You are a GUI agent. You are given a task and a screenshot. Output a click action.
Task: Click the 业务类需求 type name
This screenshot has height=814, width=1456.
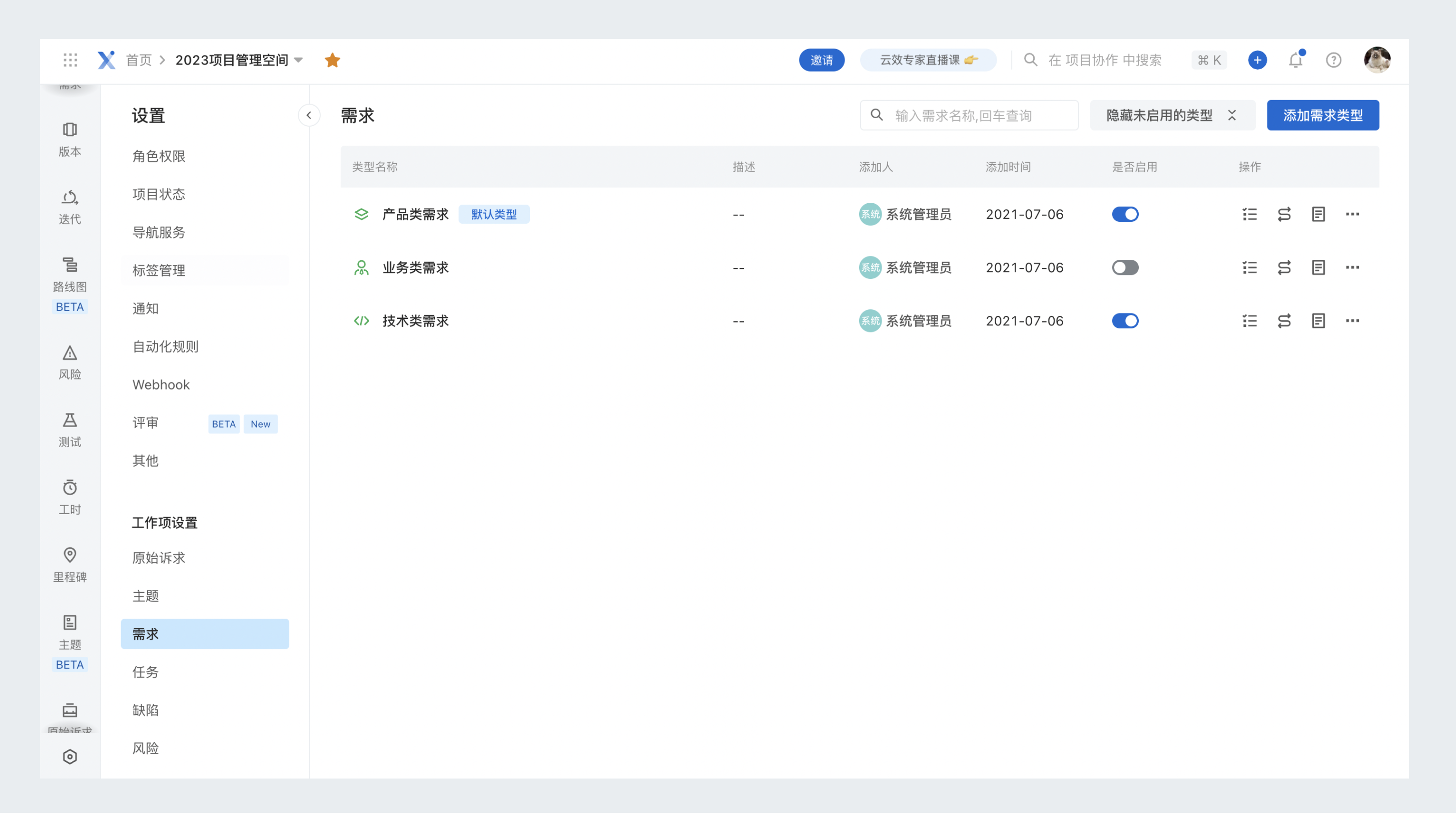[415, 267]
